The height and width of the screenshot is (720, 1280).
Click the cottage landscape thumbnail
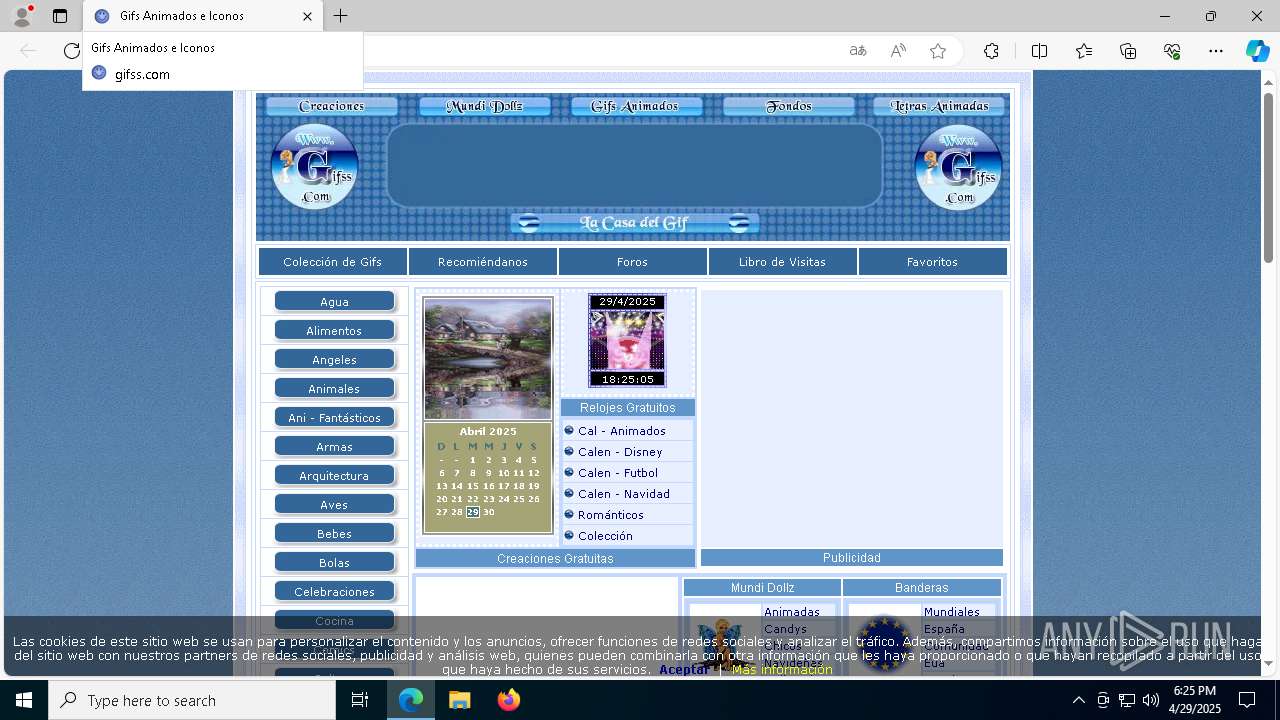[x=488, y=359]
